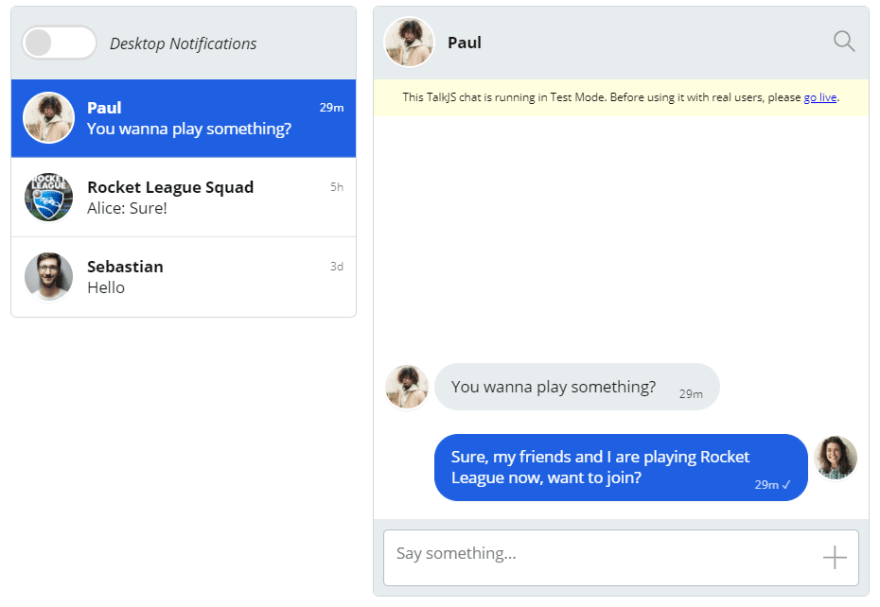Click your own avatar next to the sent message
Image resolution: width=880 pixels, height=607 pixels.
(x=836, y=458)
